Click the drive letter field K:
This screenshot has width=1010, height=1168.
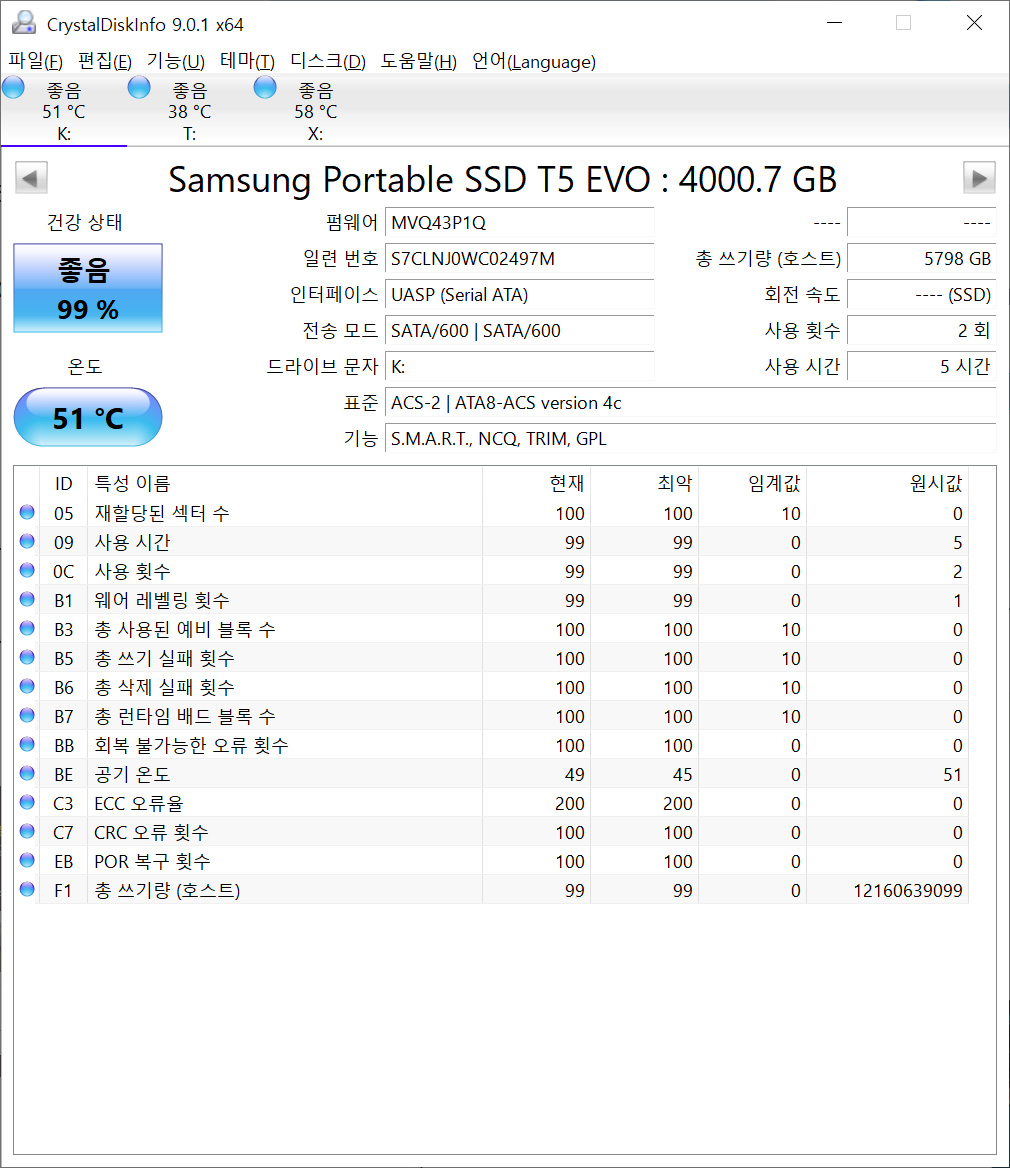519,366
